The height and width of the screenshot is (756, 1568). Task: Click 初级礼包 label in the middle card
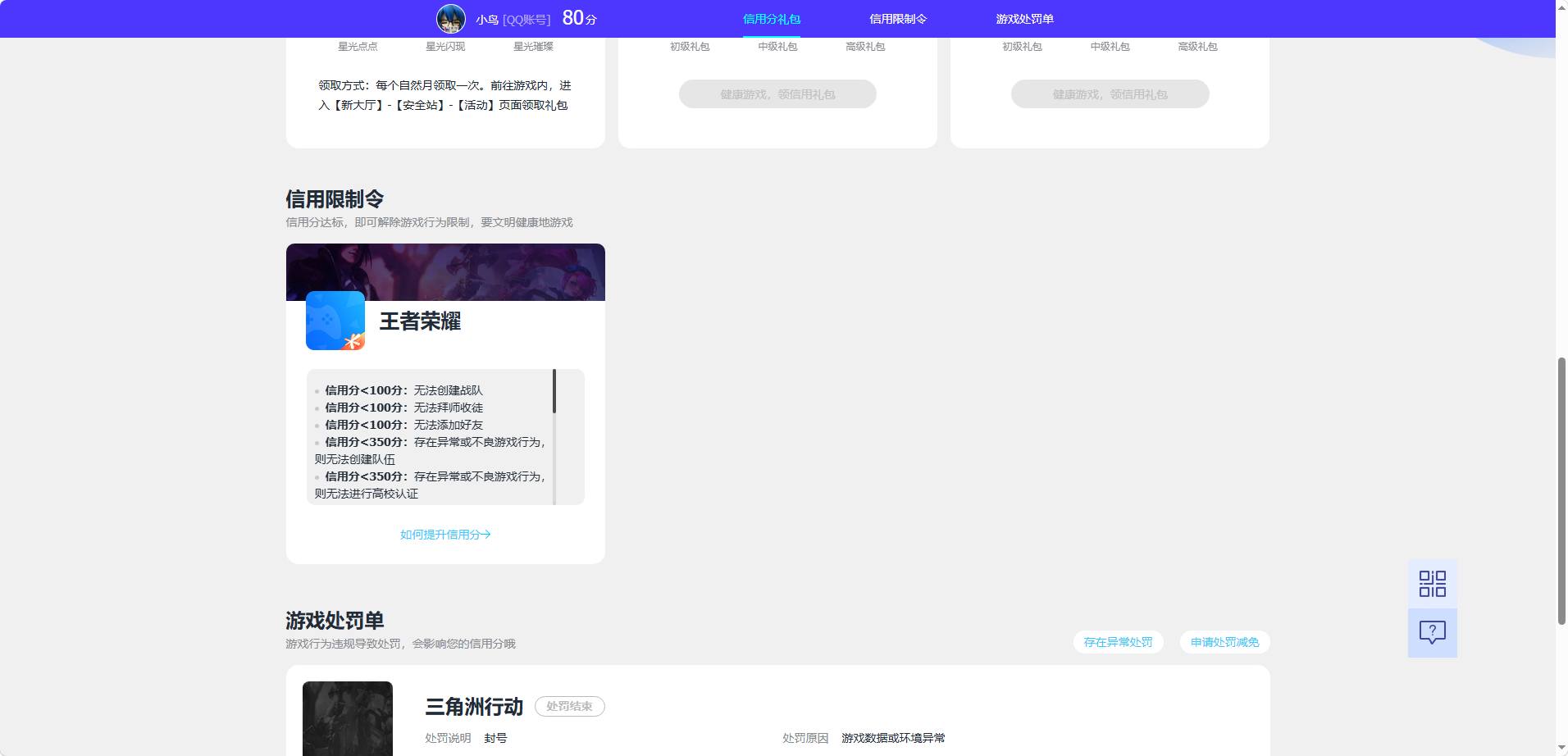point(690,47)
